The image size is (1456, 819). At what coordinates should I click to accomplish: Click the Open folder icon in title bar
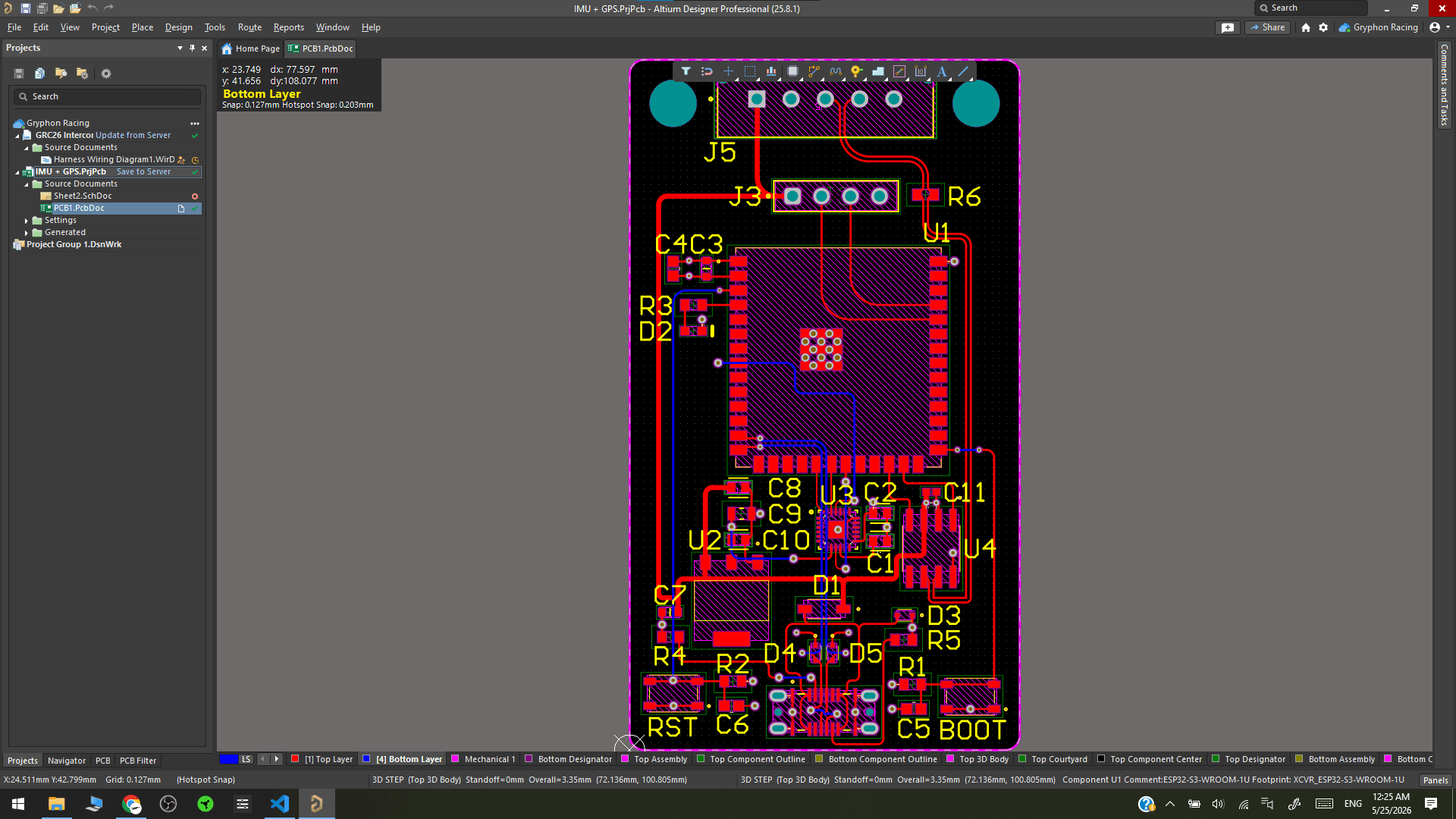point(58,8)
